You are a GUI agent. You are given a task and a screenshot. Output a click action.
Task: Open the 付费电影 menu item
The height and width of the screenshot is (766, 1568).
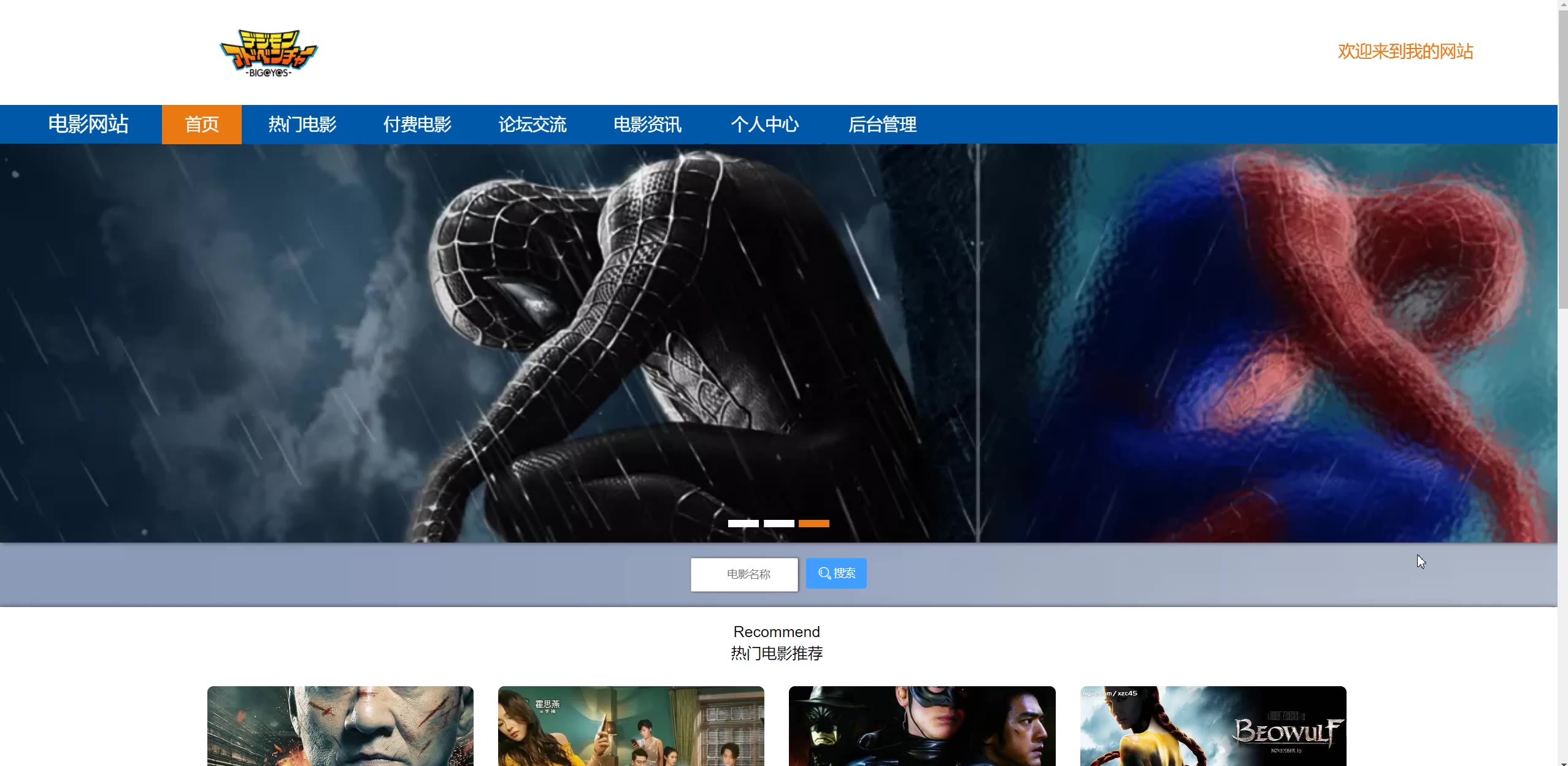(x=417, y=125)
